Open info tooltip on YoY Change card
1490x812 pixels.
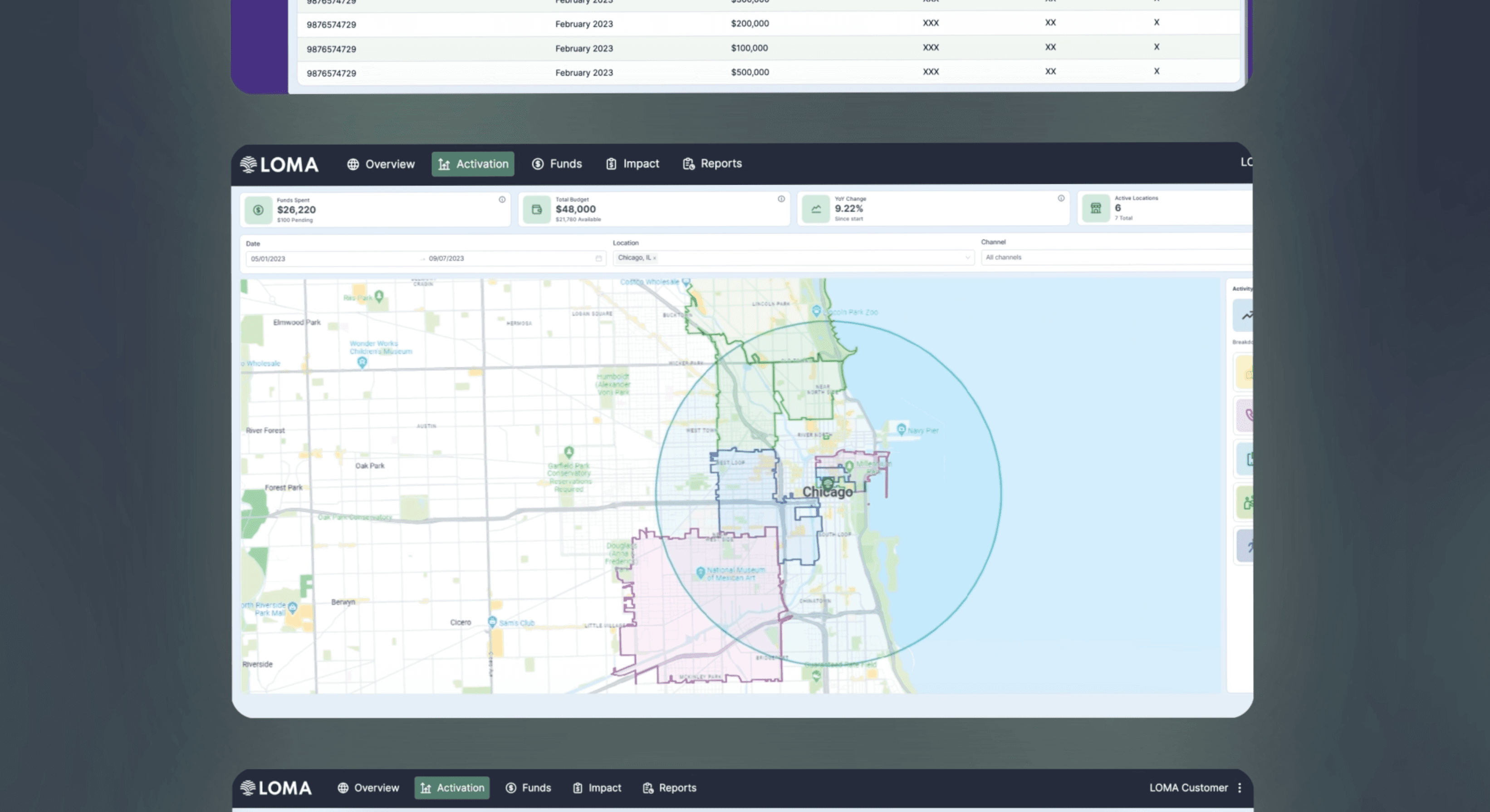click(x=1061, y=198)
